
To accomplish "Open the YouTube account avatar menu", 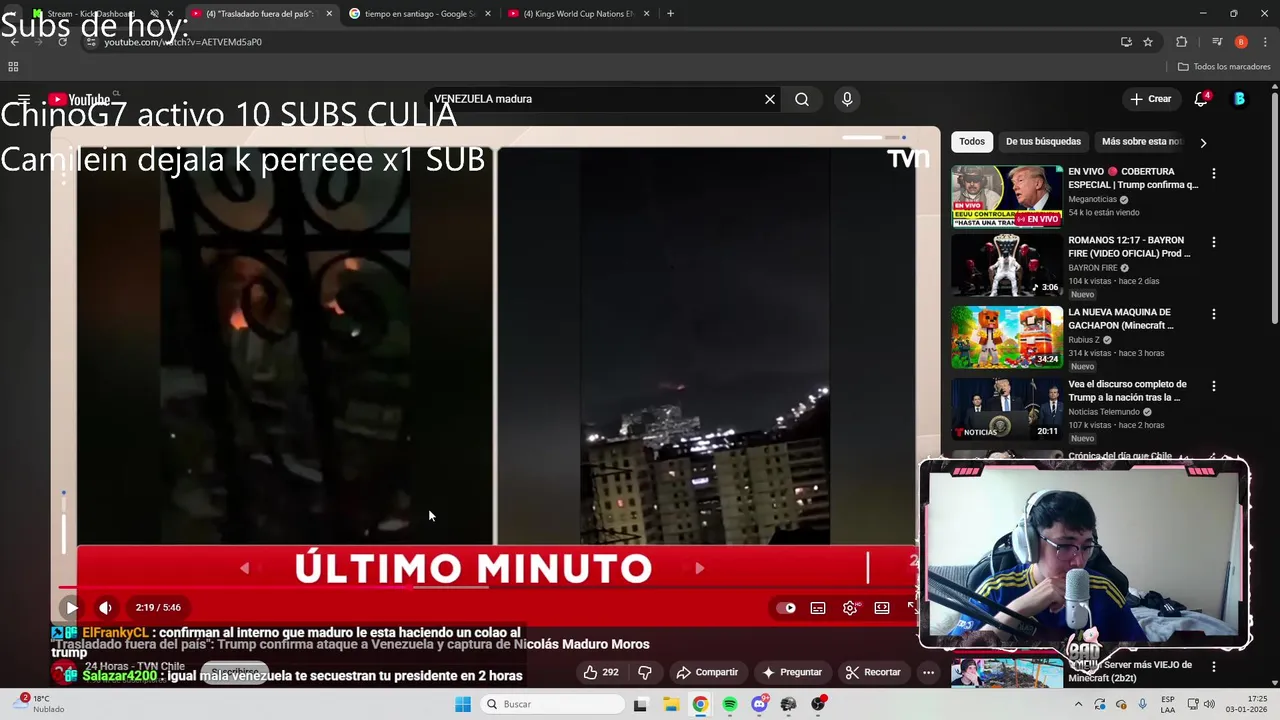I will (1240, 99).
